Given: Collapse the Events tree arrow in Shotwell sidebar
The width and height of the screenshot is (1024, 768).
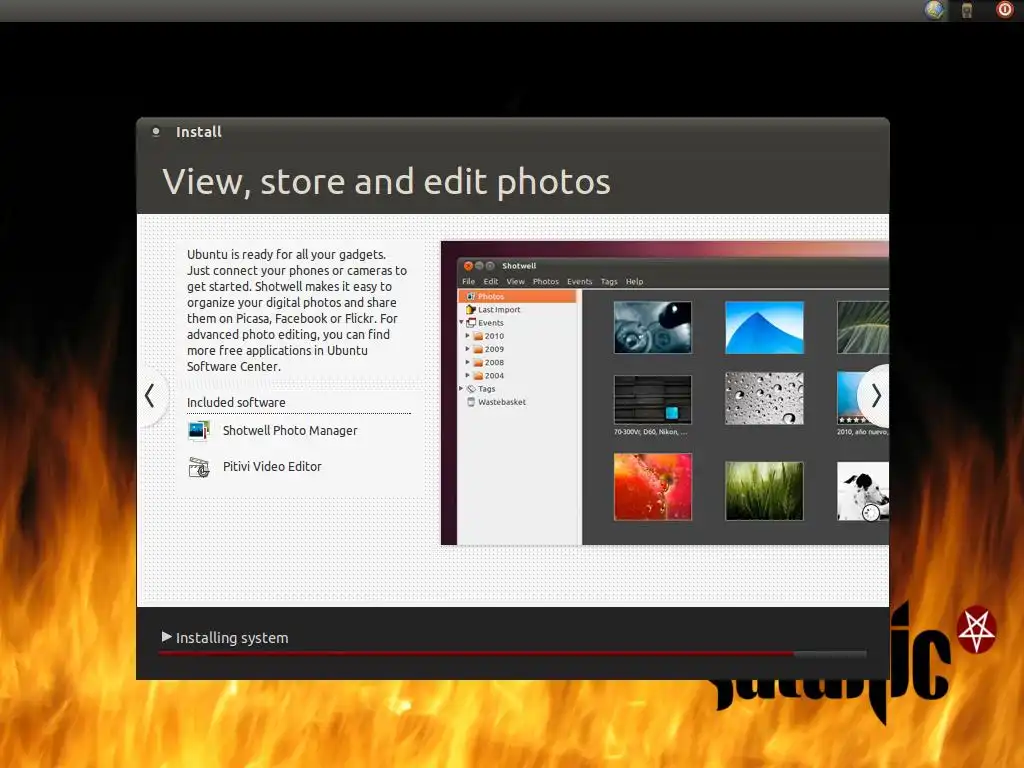Looking at the screenshot, I should (x=461, y=323).
